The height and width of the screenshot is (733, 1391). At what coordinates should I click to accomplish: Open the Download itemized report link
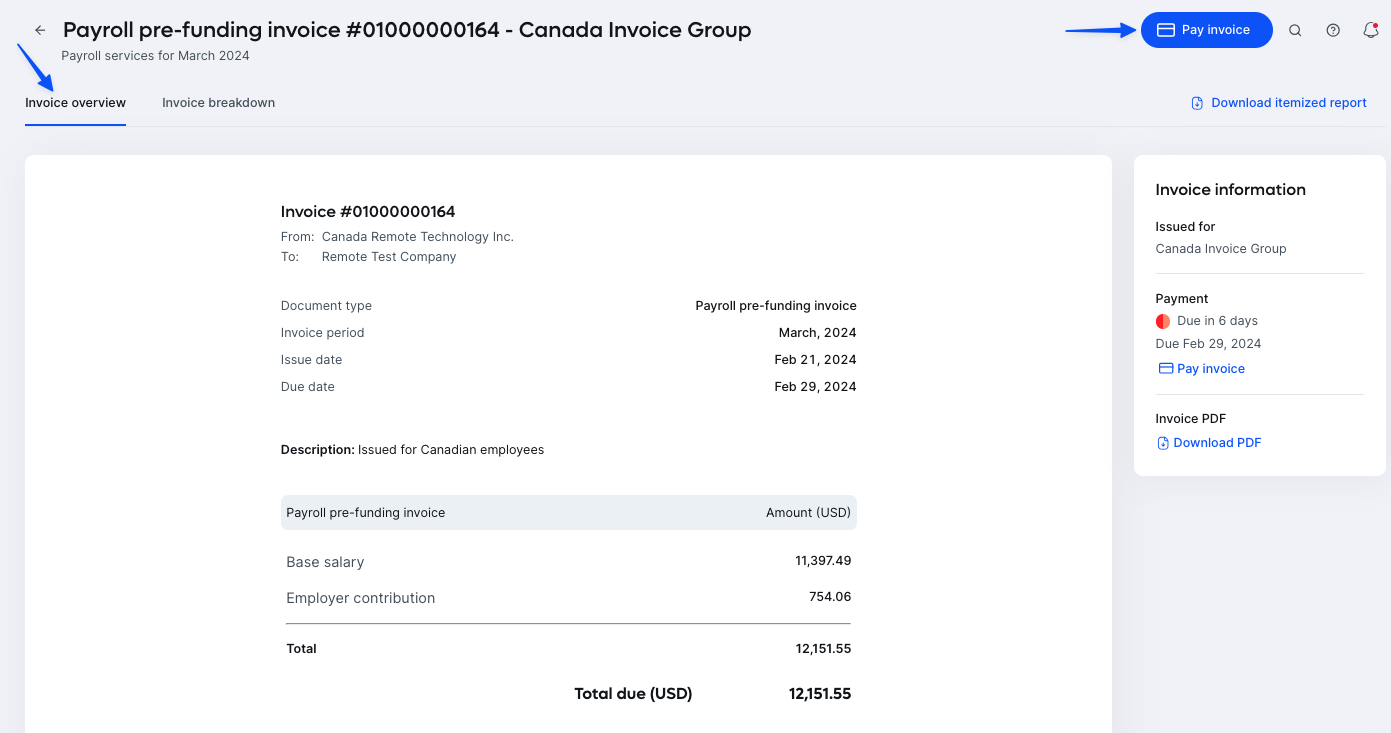1288,103
